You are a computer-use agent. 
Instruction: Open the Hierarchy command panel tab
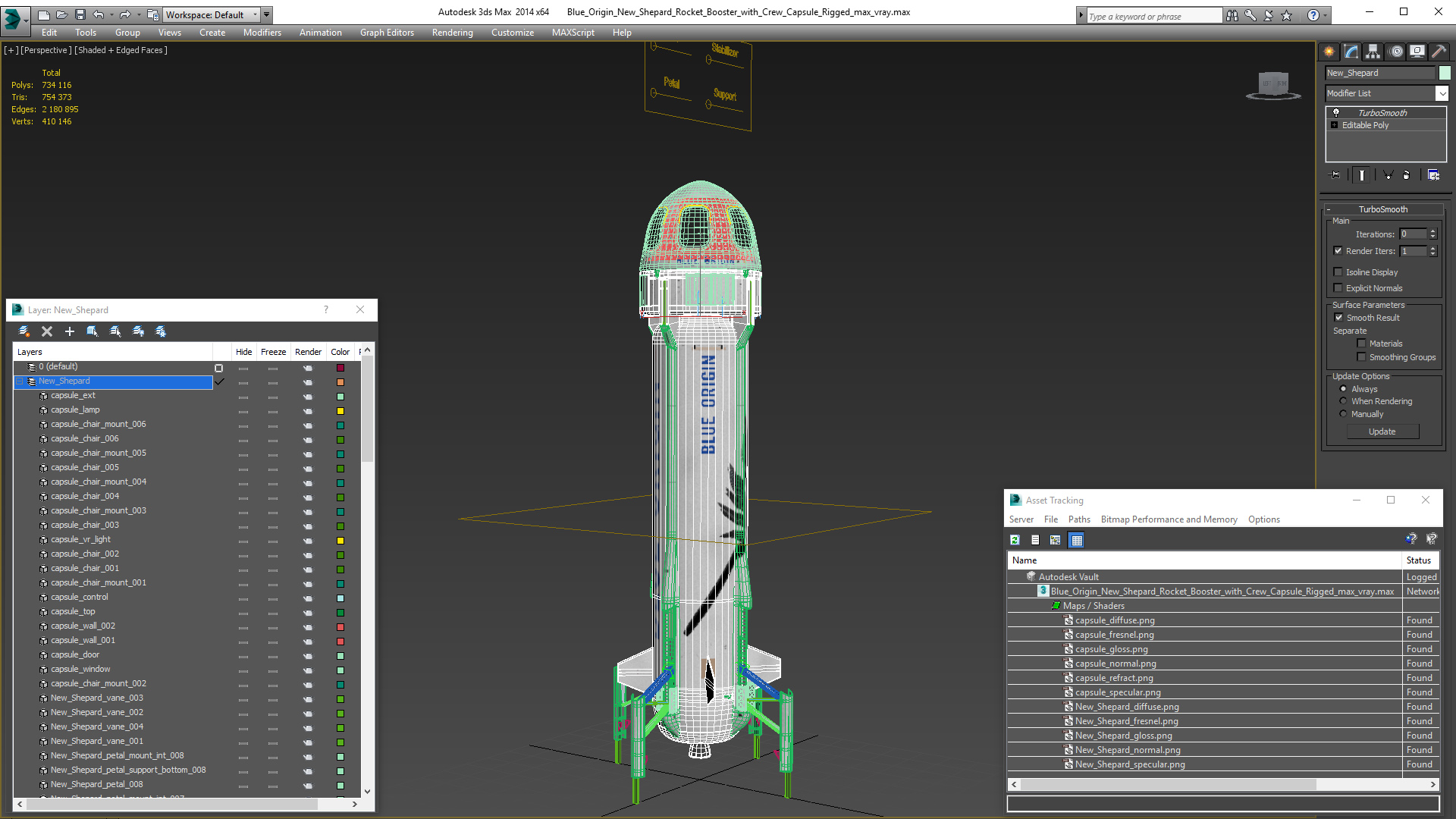[x=1373, y=52]
